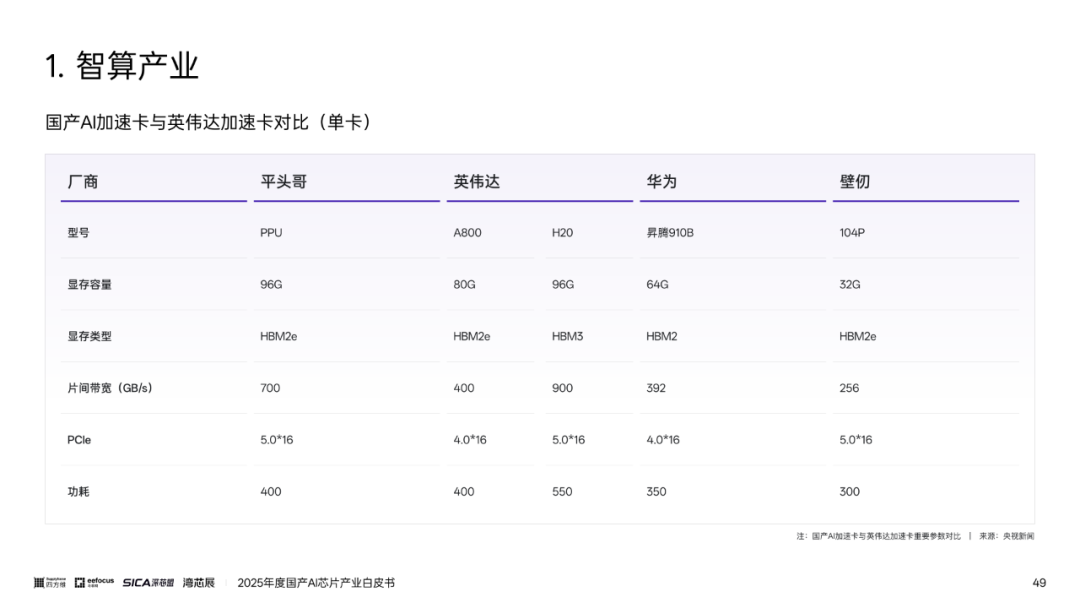Click the footnote '注：国产AI加速卡与英伟达加速卡重要参数对比'
This screenshot has width=1080, height=608.
878,536
